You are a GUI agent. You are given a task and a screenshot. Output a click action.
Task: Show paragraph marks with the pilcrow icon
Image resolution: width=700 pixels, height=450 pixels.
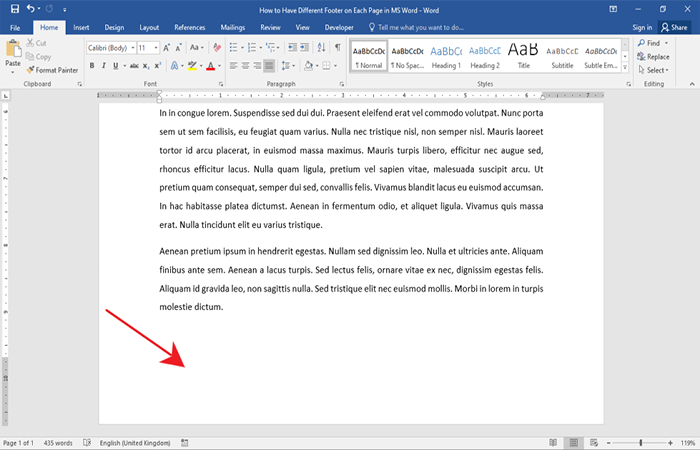337,47
